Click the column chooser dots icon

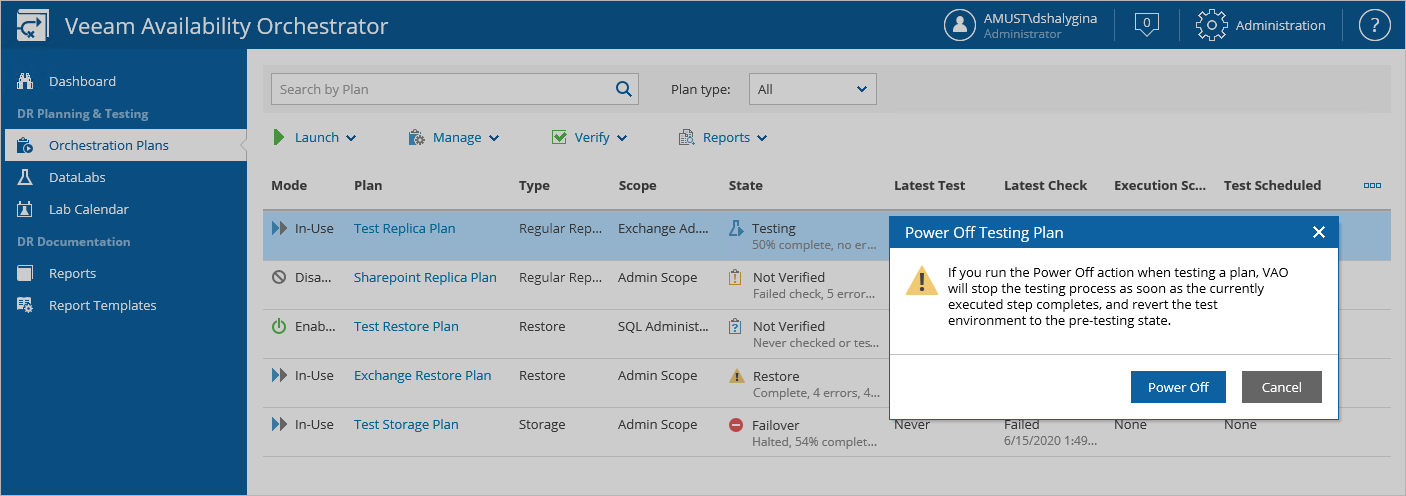pos(1372,185)
